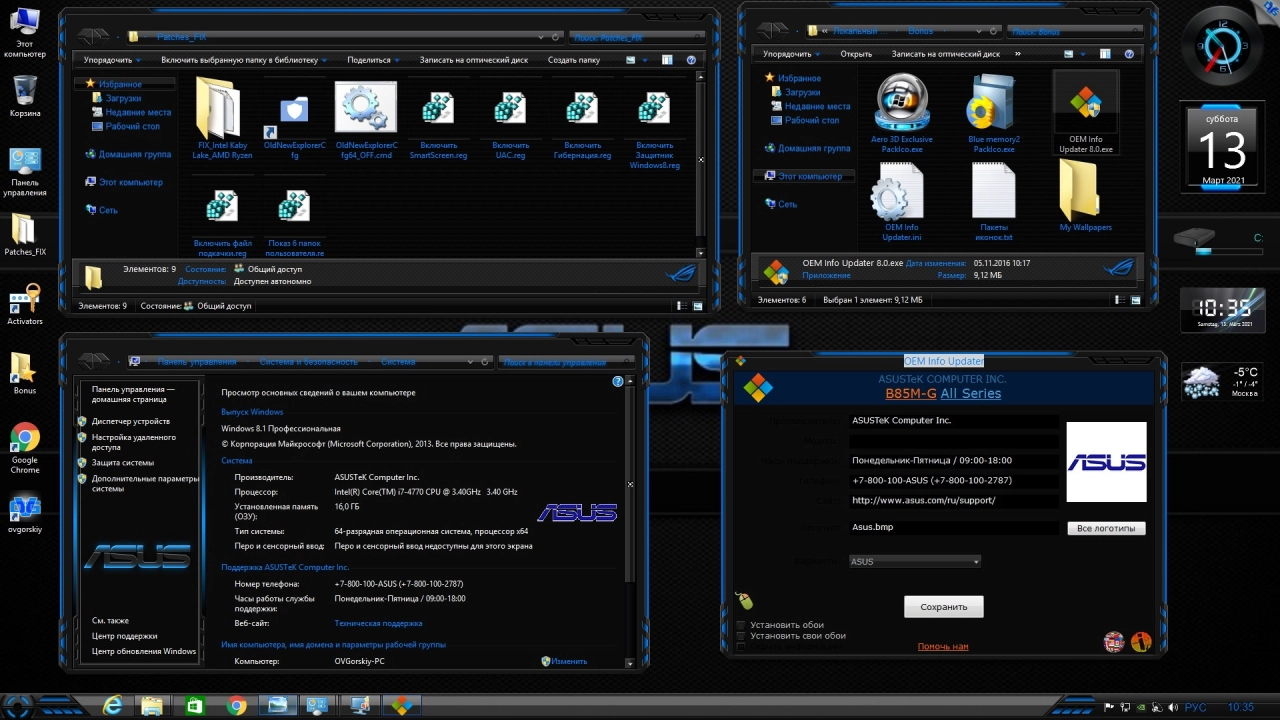1280x720 pixels.
Task: Select Загрузки in Patches_FIX sidebar
Action: click(123, 98)
